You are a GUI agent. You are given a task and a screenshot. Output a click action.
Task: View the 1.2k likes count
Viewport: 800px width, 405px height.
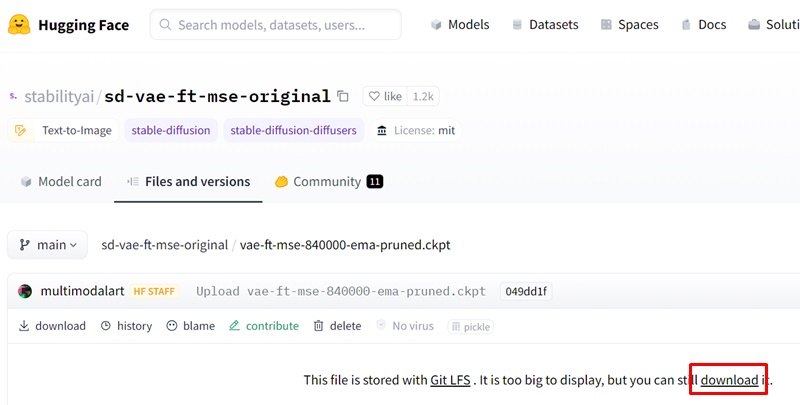(x=423, y=96)
